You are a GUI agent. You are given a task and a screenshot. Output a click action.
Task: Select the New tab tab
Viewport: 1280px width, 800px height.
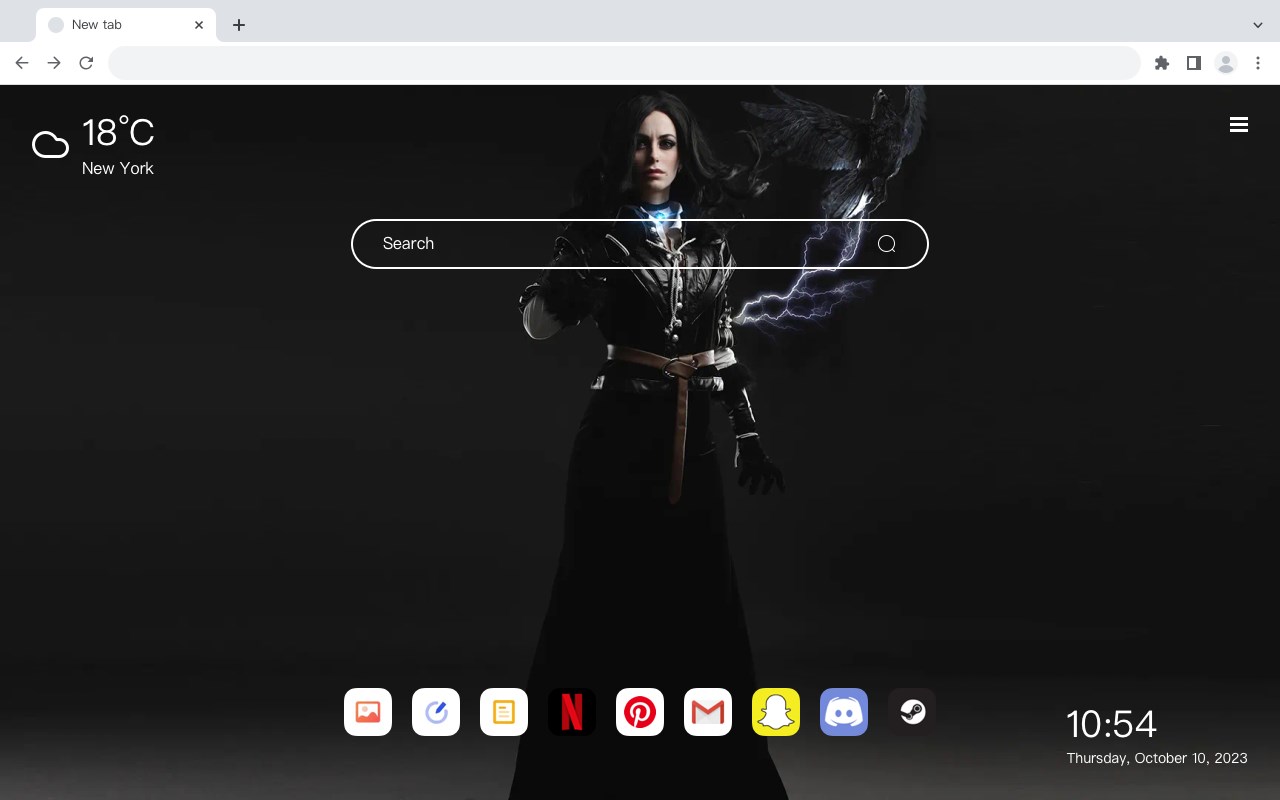pyautogui.click(x=126, y=25)
